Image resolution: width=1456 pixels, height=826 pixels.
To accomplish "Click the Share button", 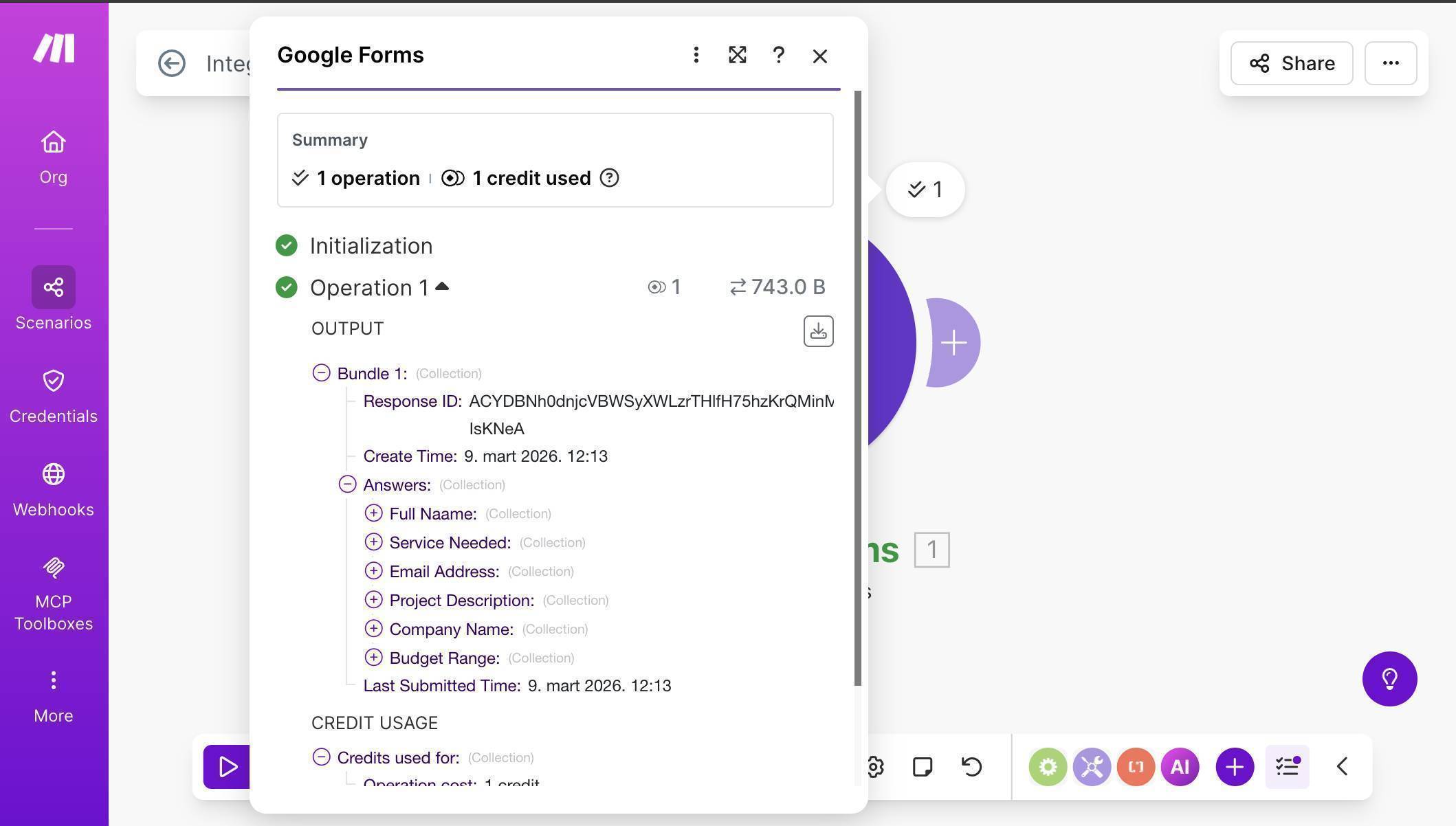I will (1291, 63).
